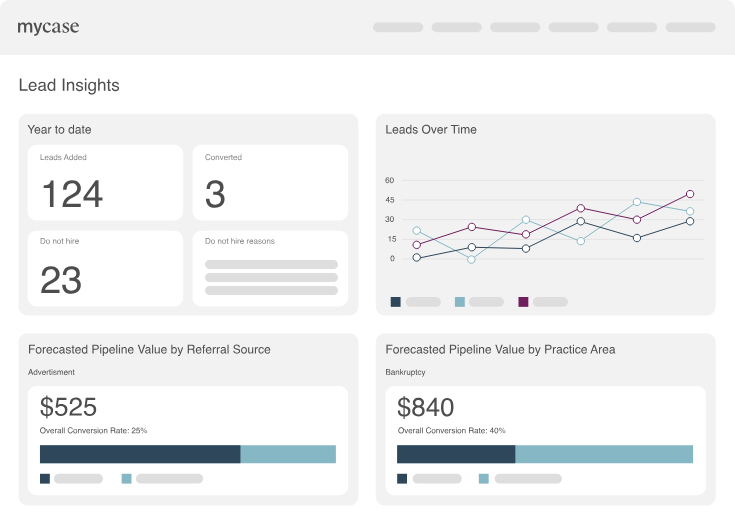
Task: Click the dark navy legend square under the $525 bar
Action: click(x=45, y=479)
